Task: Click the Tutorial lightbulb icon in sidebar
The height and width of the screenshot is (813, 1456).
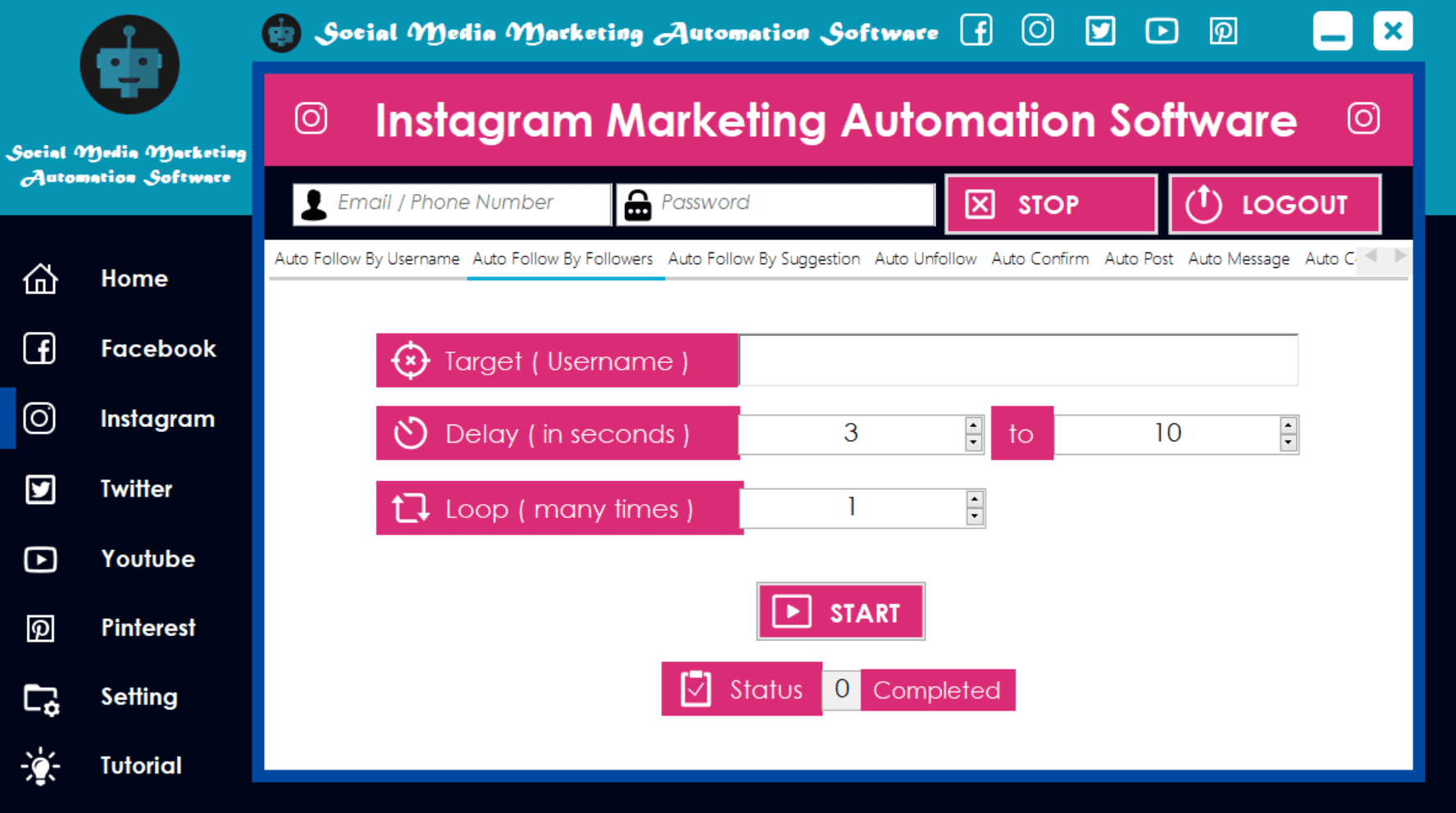Action: pos(40,766)
